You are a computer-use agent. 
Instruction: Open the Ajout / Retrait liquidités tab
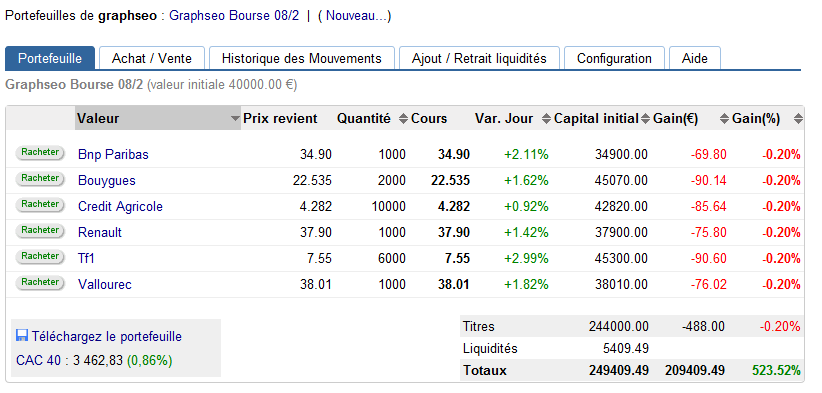click(479, 58)
